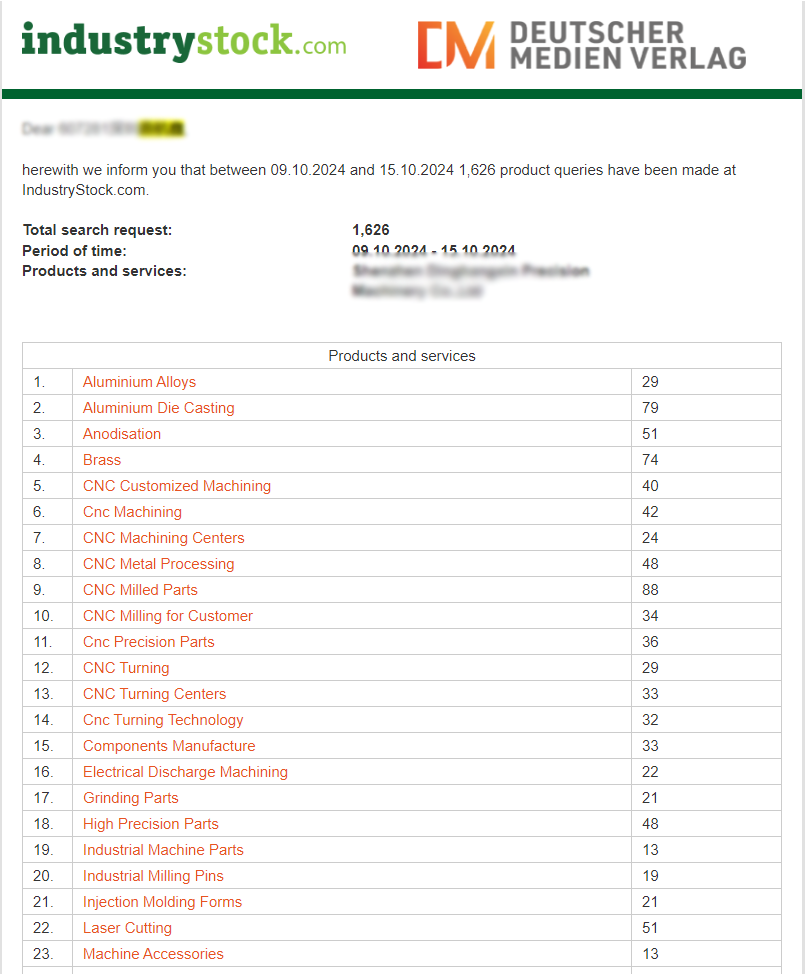This screenshot has width=805, height=974.
Task: Open Electrical Discharge Machining link
Action: (185, 772)
